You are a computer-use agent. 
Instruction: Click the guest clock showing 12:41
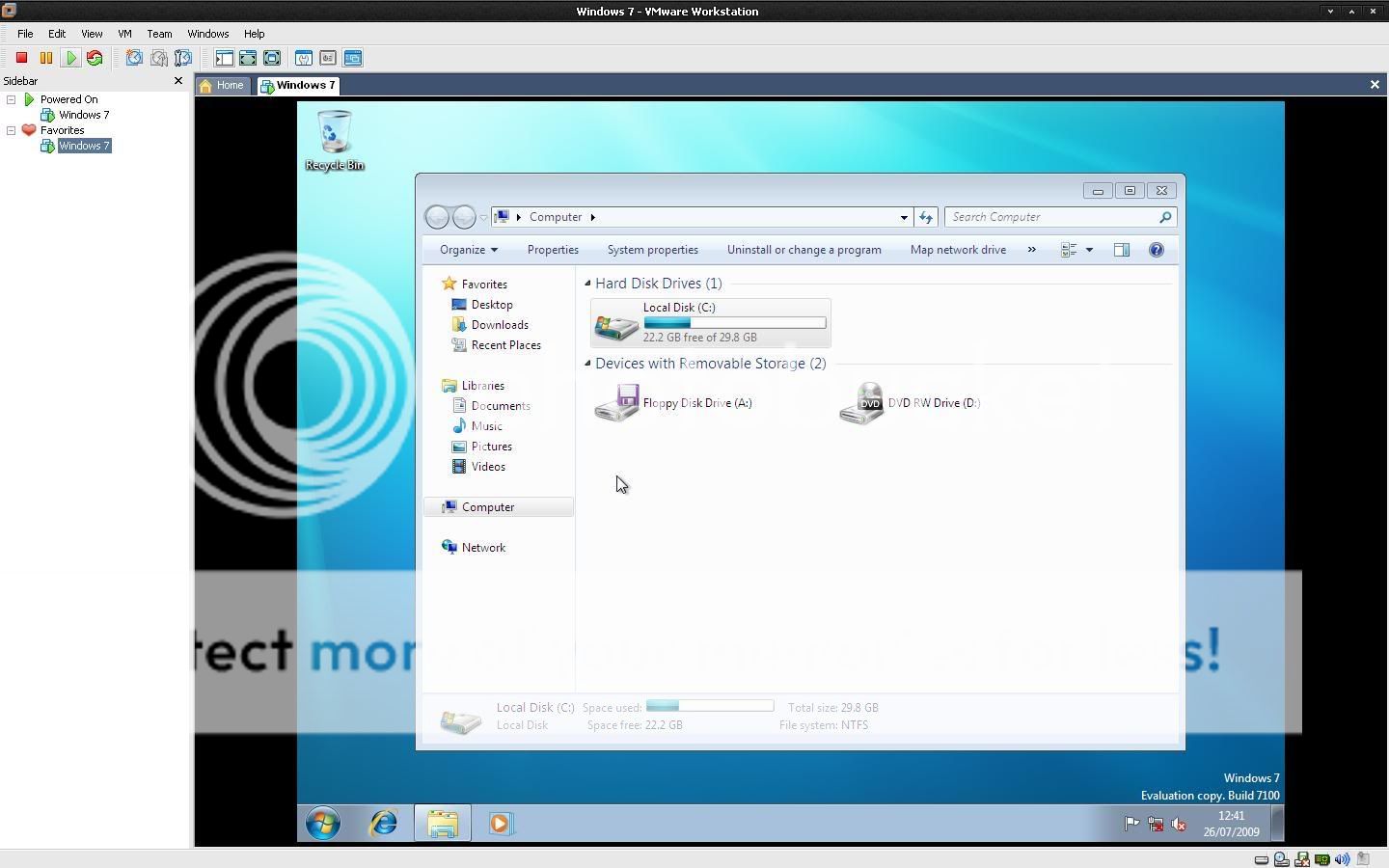(1231, 816)
